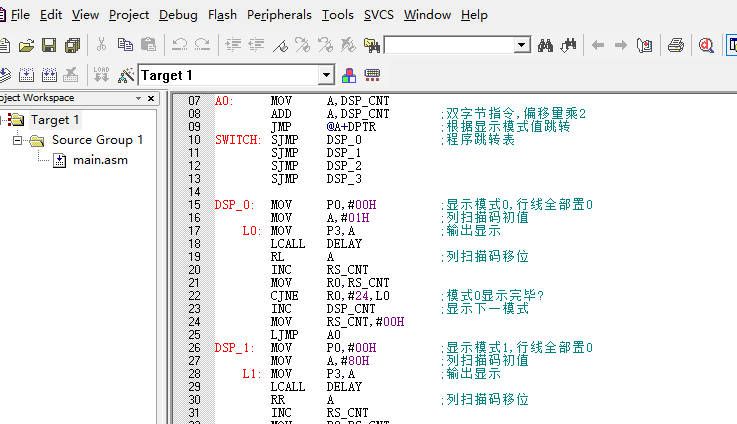
Task: Open the File menu
Action: pos(20,15)
